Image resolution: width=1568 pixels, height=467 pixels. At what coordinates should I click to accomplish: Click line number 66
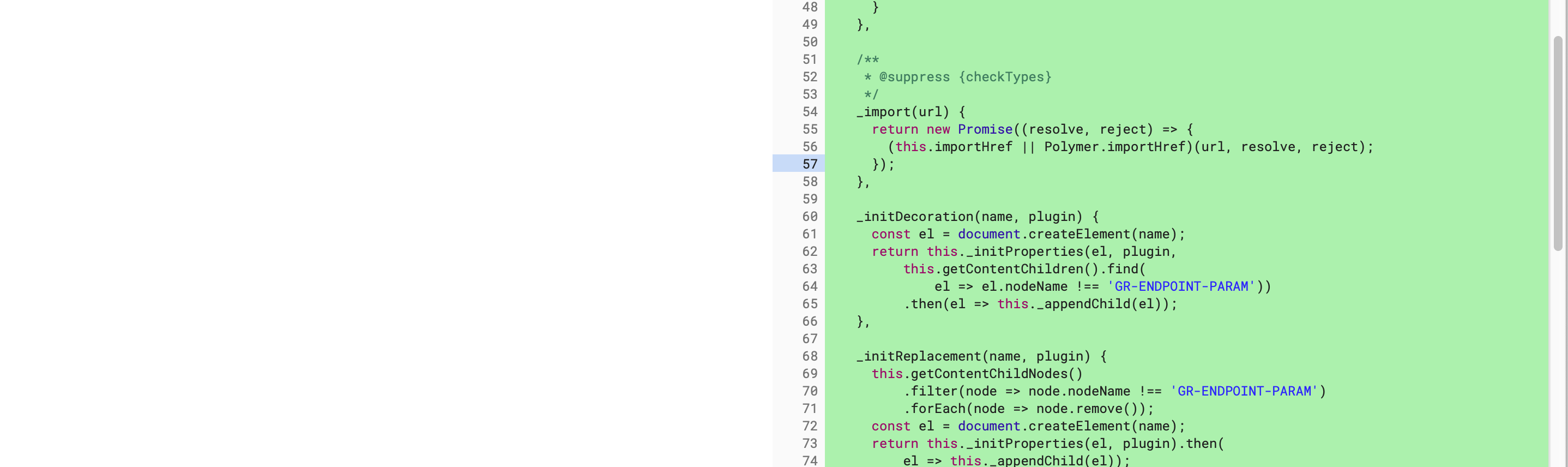(x=810, y=321)
